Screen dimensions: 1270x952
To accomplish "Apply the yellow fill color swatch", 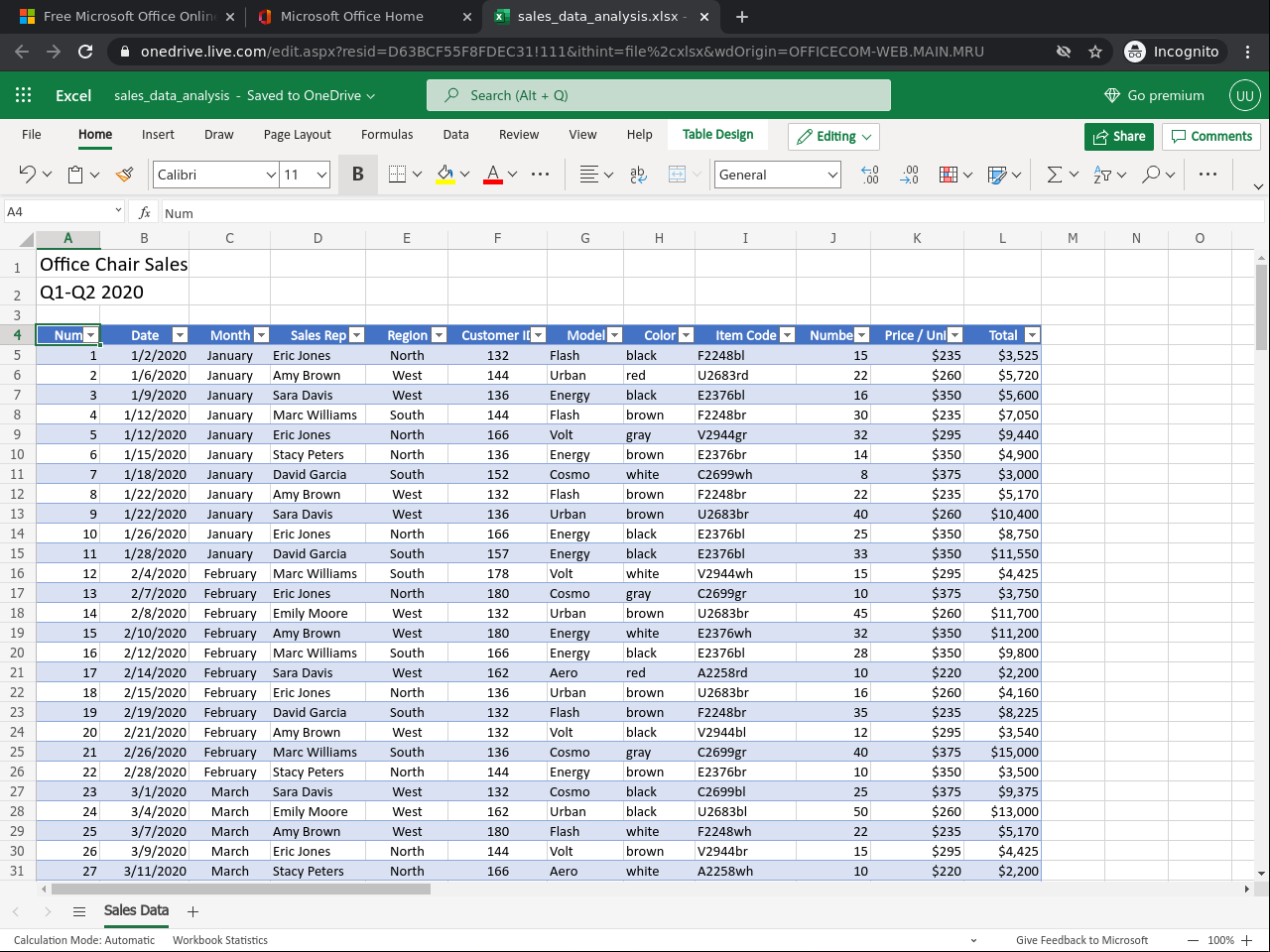I will (445, 175).
